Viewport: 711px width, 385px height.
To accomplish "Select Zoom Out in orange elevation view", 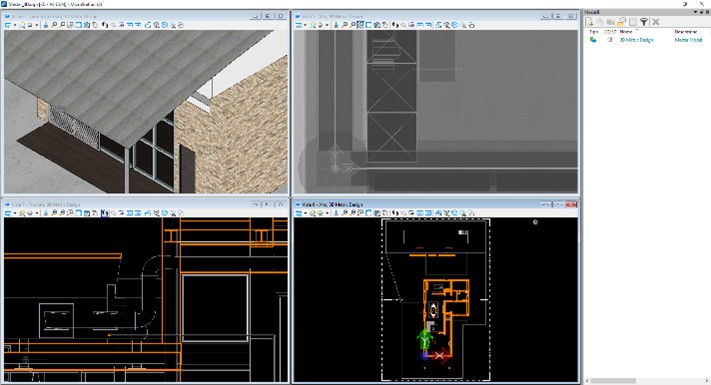I will [x=62, y=212].
